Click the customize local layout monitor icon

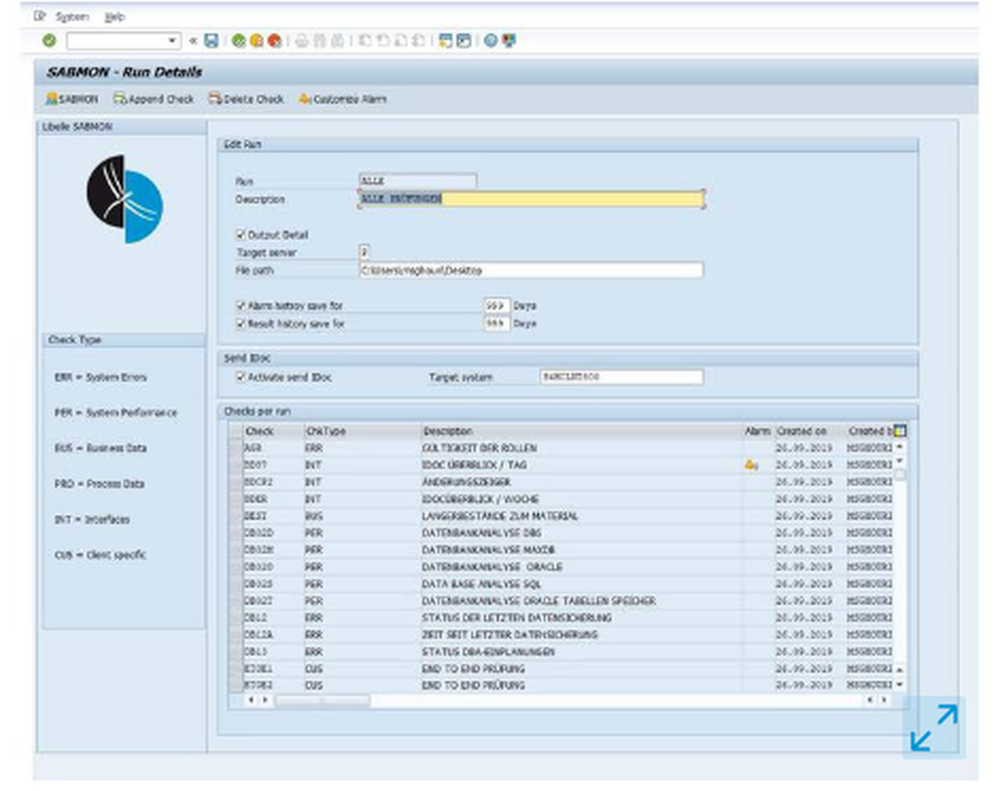[x=509, y=41]
